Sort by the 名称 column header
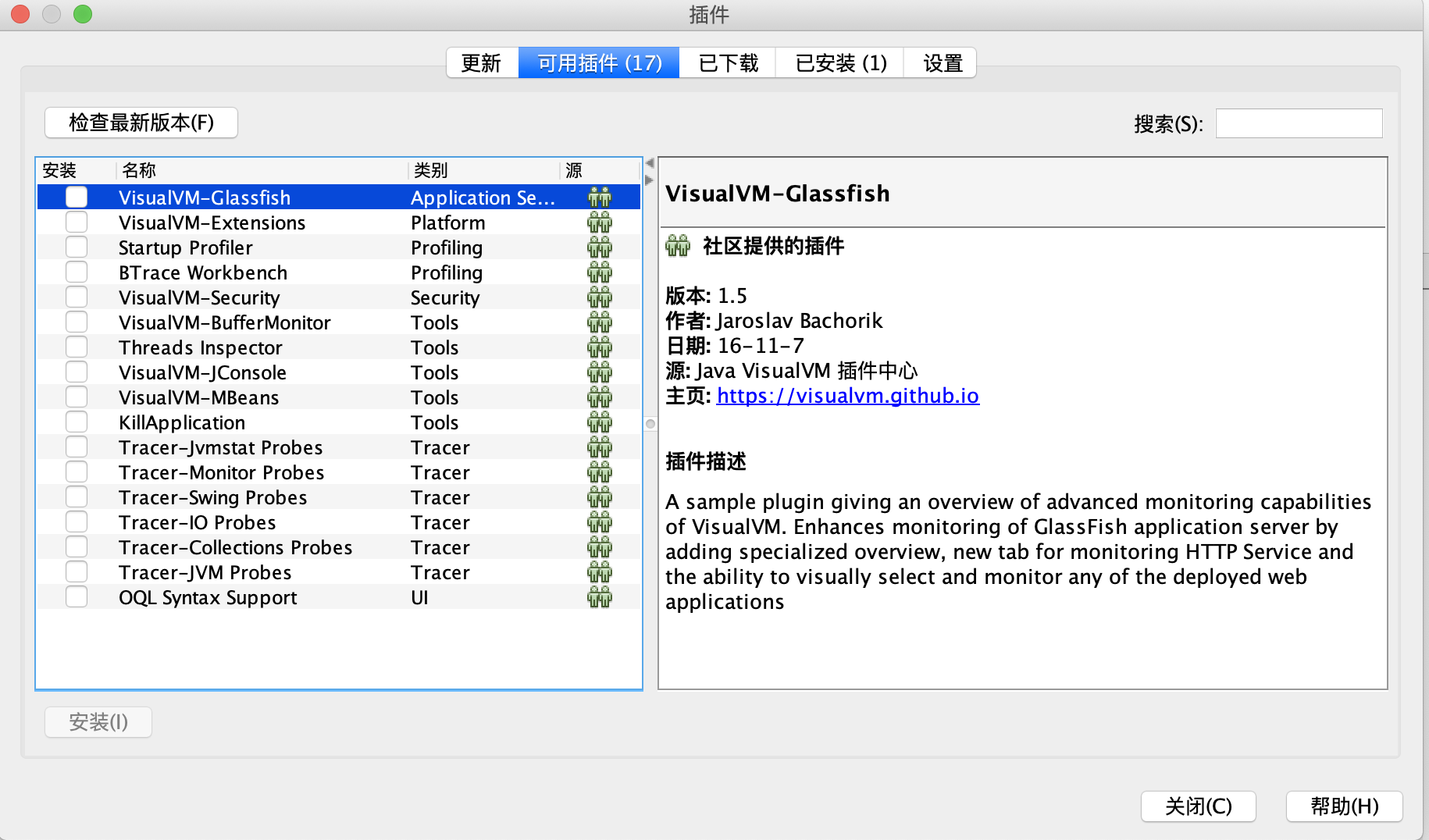 (262, 170)
